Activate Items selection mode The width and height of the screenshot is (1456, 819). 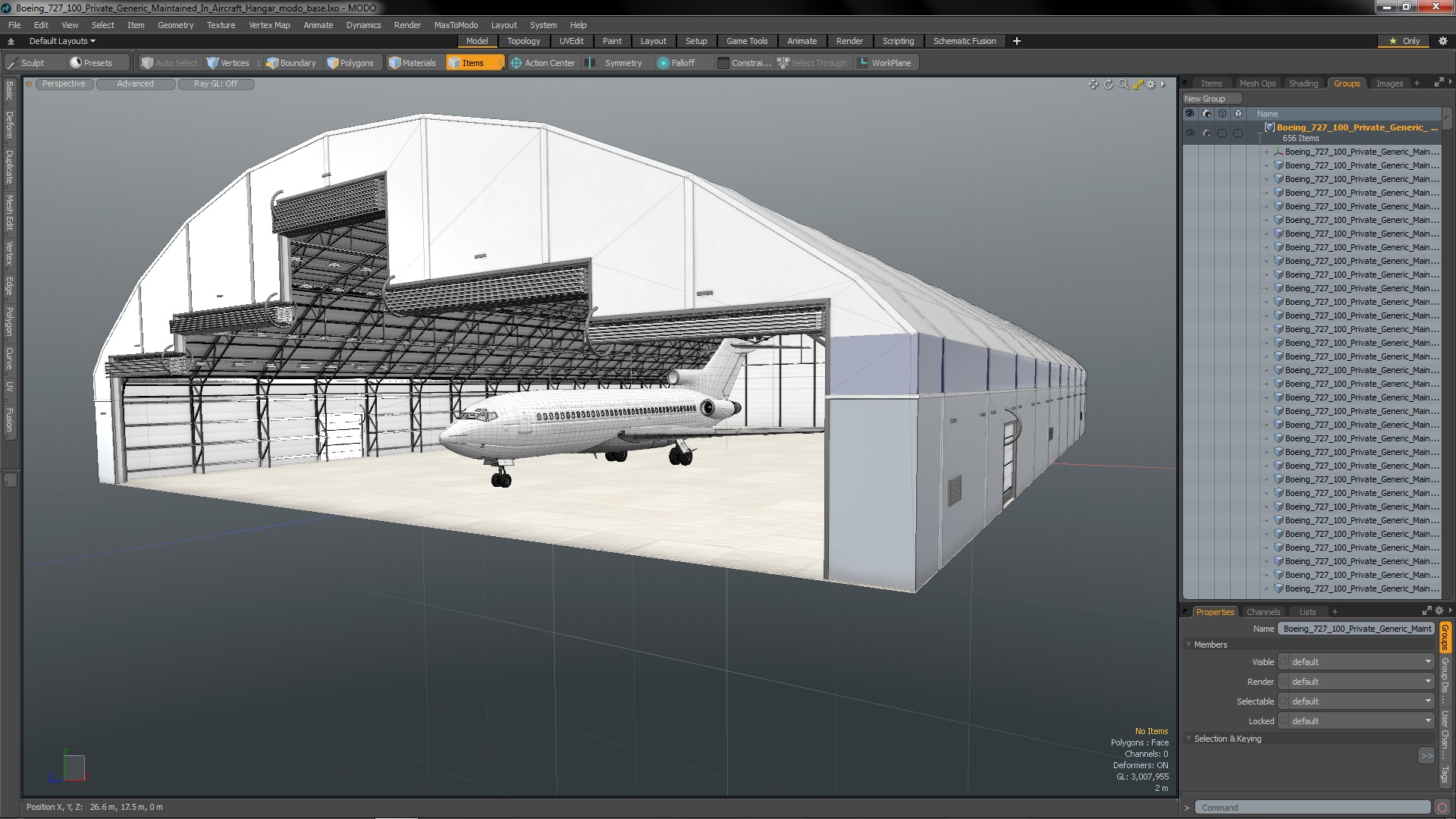tap(473, 63)
